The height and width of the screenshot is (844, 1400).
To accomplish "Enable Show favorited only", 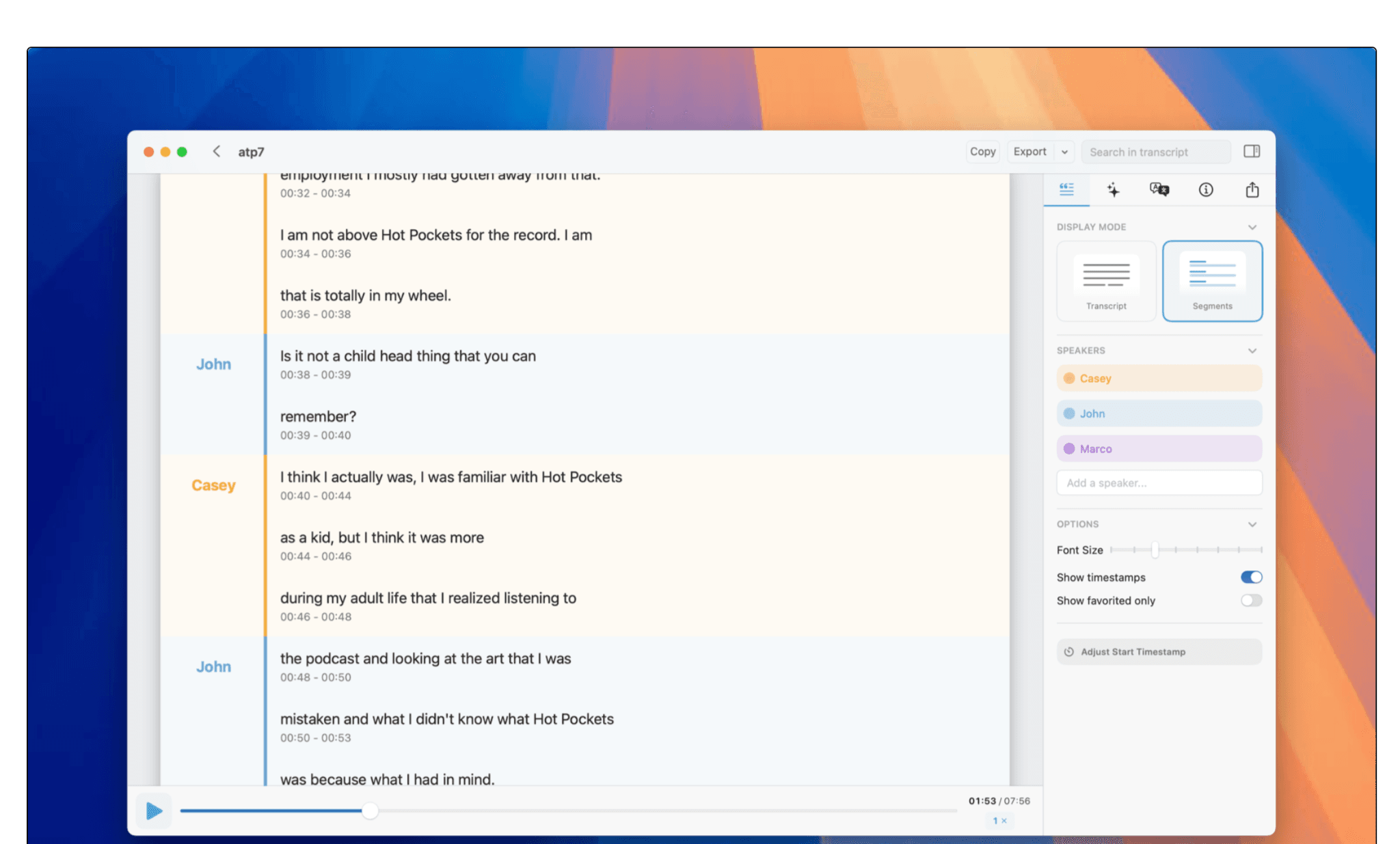I will (1251, 600).
